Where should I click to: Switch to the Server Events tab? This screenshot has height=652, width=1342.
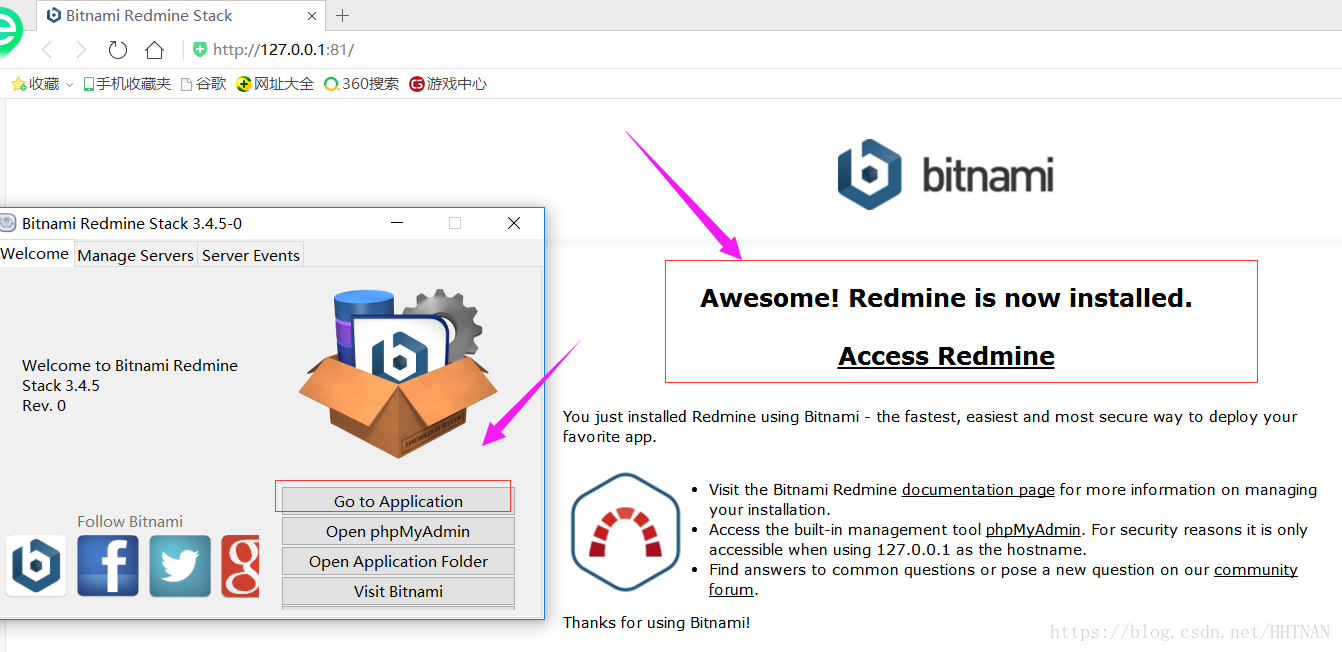[250, 255]
